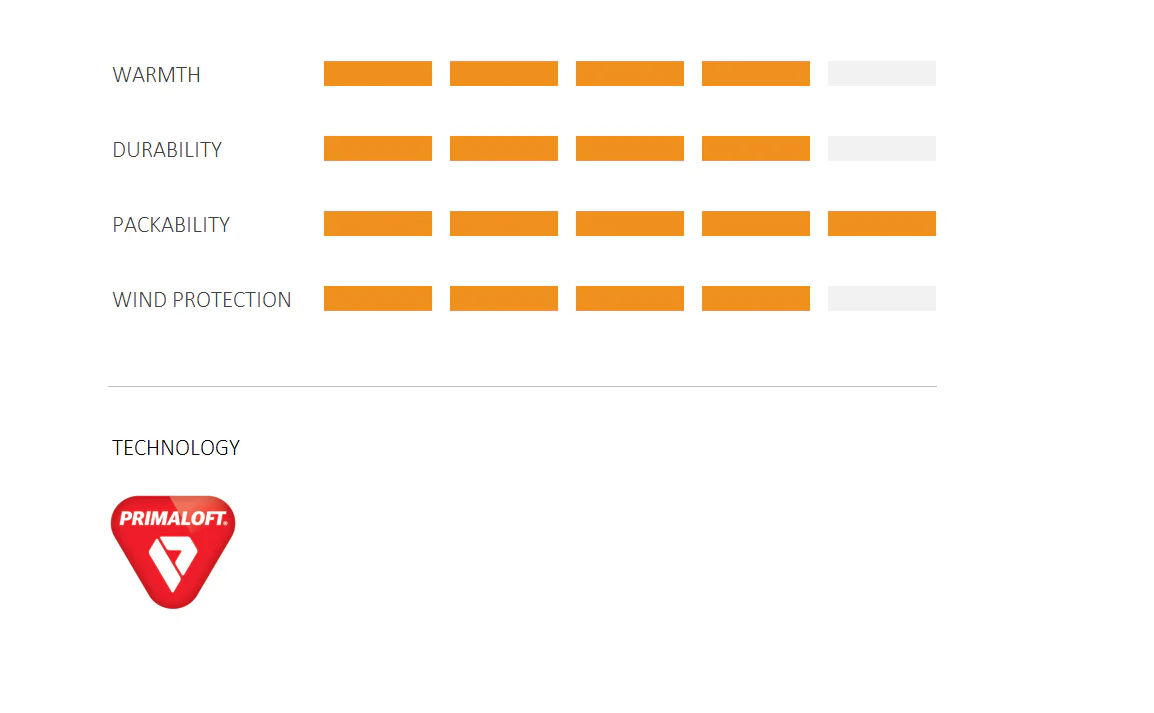Viewport: 1154px width, 713px height.
Task: Select the WIND PROTECTION label
Action: click(x=202, y=300)
